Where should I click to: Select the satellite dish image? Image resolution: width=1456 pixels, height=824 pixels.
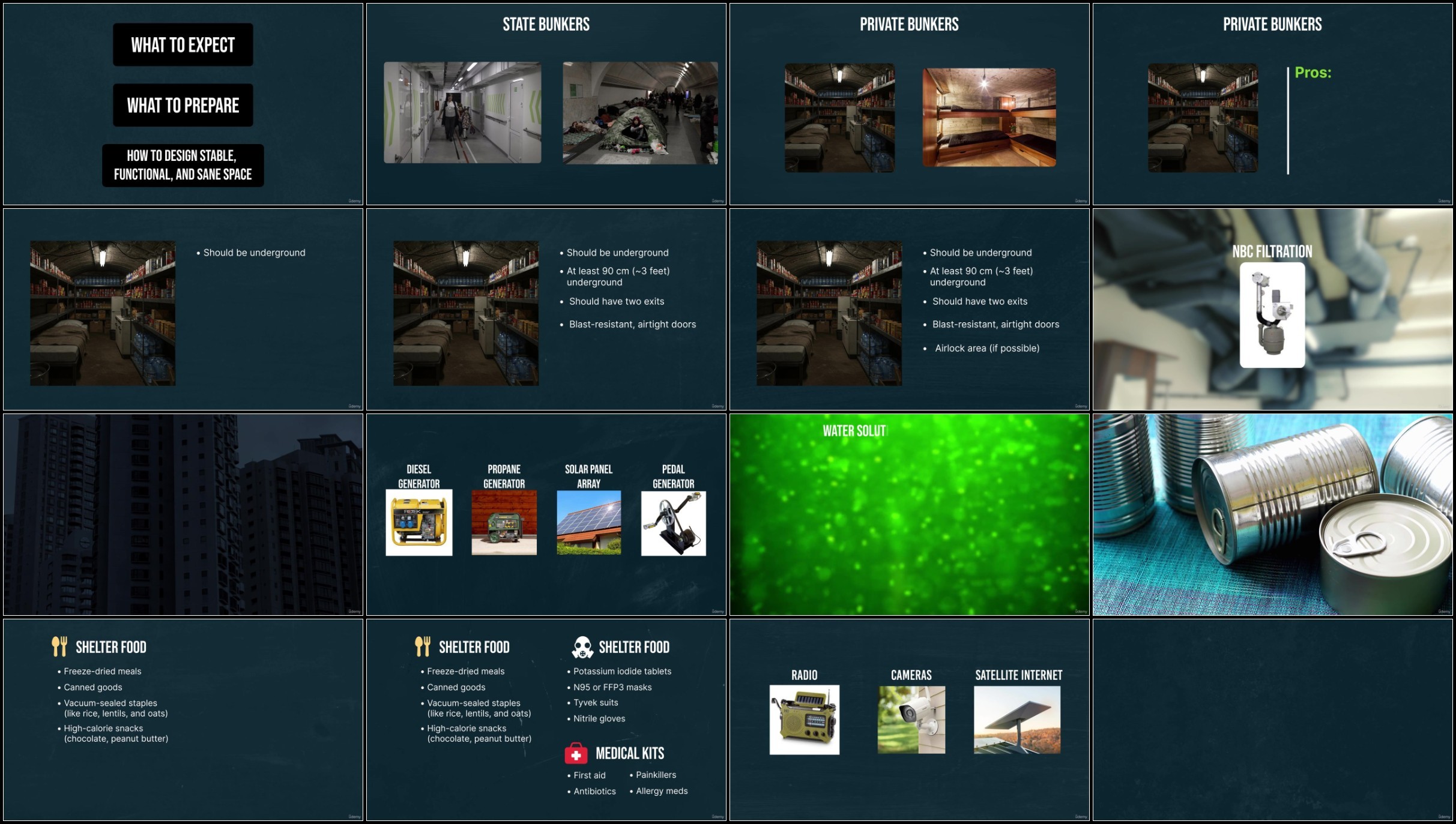pyautogui.click(x=1017, y=720)
